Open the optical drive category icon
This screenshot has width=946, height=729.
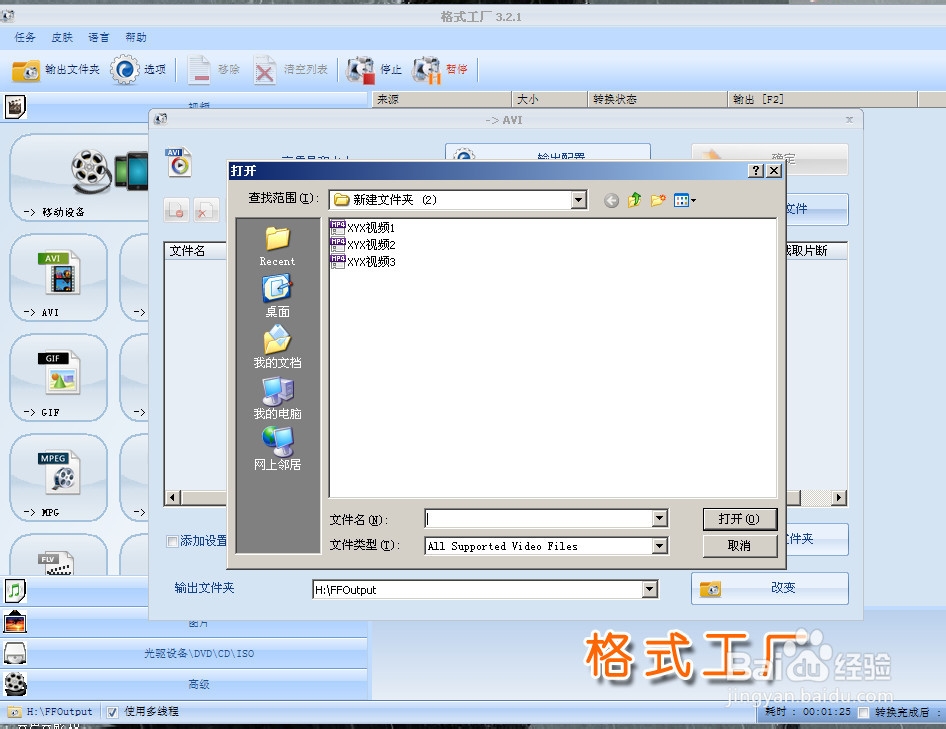(15, 653)
